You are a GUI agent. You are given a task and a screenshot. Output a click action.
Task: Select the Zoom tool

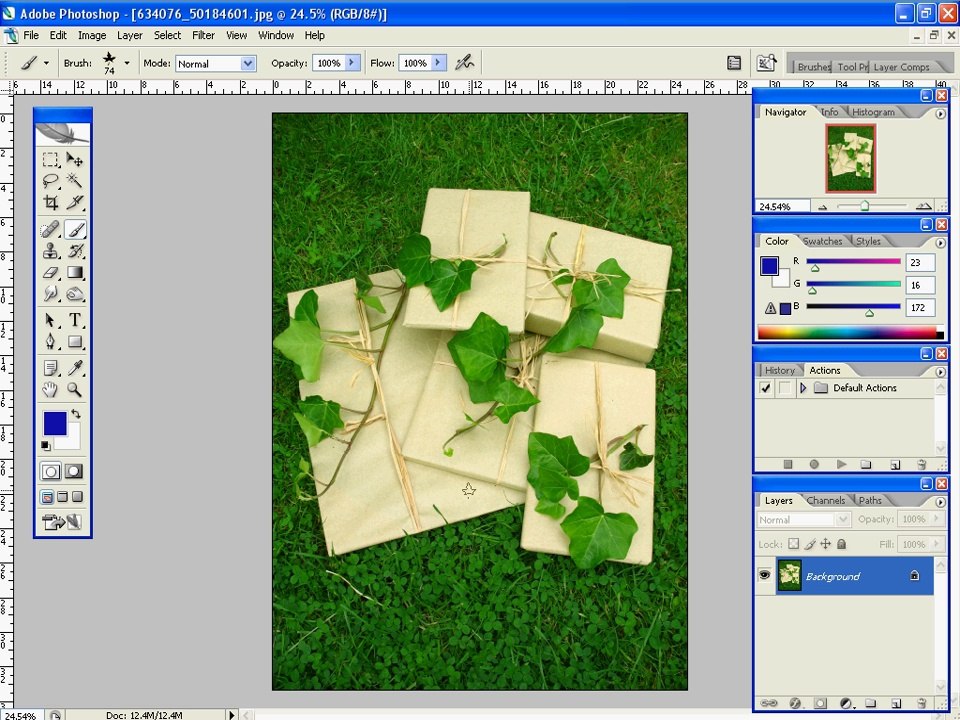coord(75,389)
